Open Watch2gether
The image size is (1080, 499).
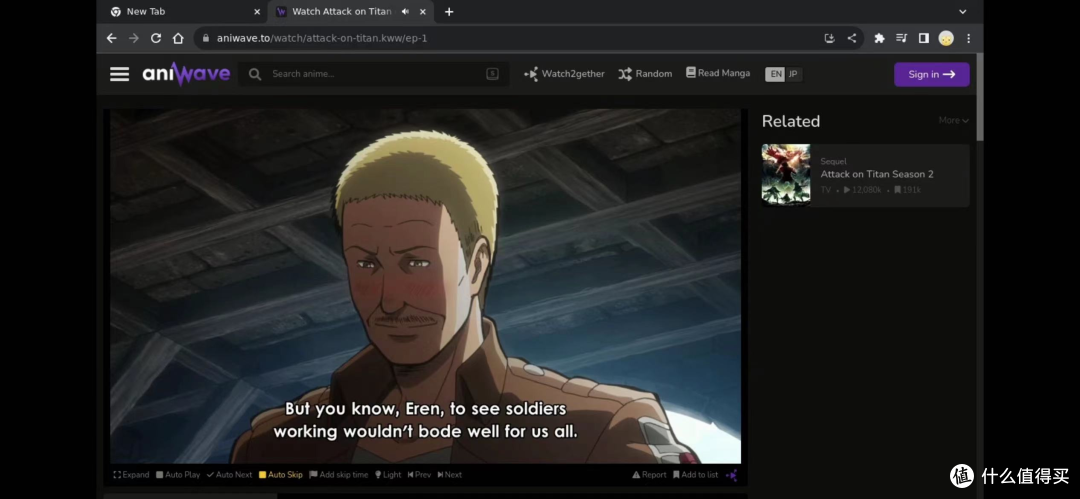[x=564, y=74]
